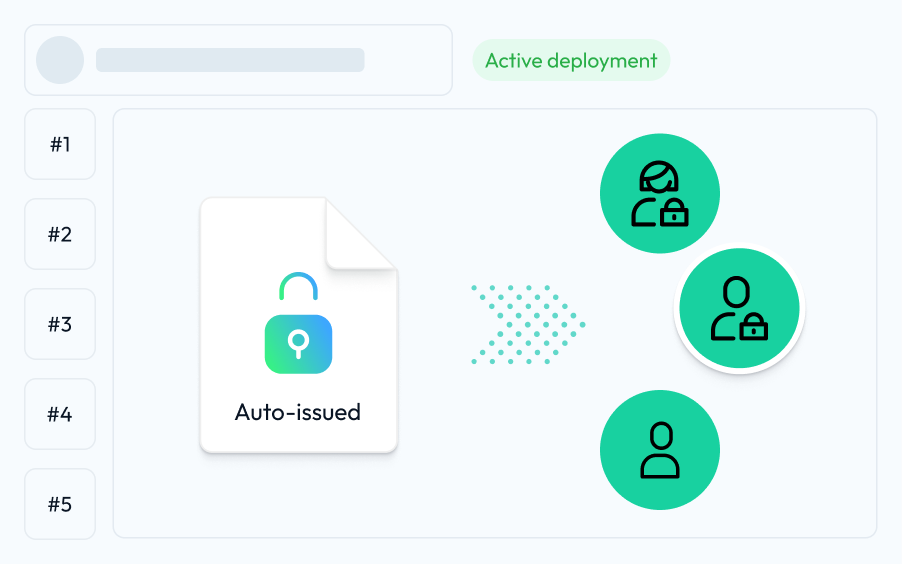Click the Active deployment status badge
Screen dimensions: 902x564
click(x=571, y=61)
